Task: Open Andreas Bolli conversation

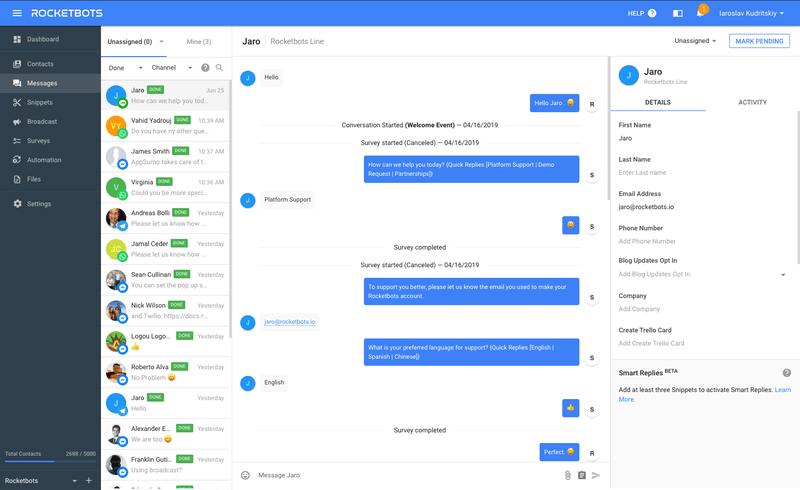Action: tap(166, 218)
